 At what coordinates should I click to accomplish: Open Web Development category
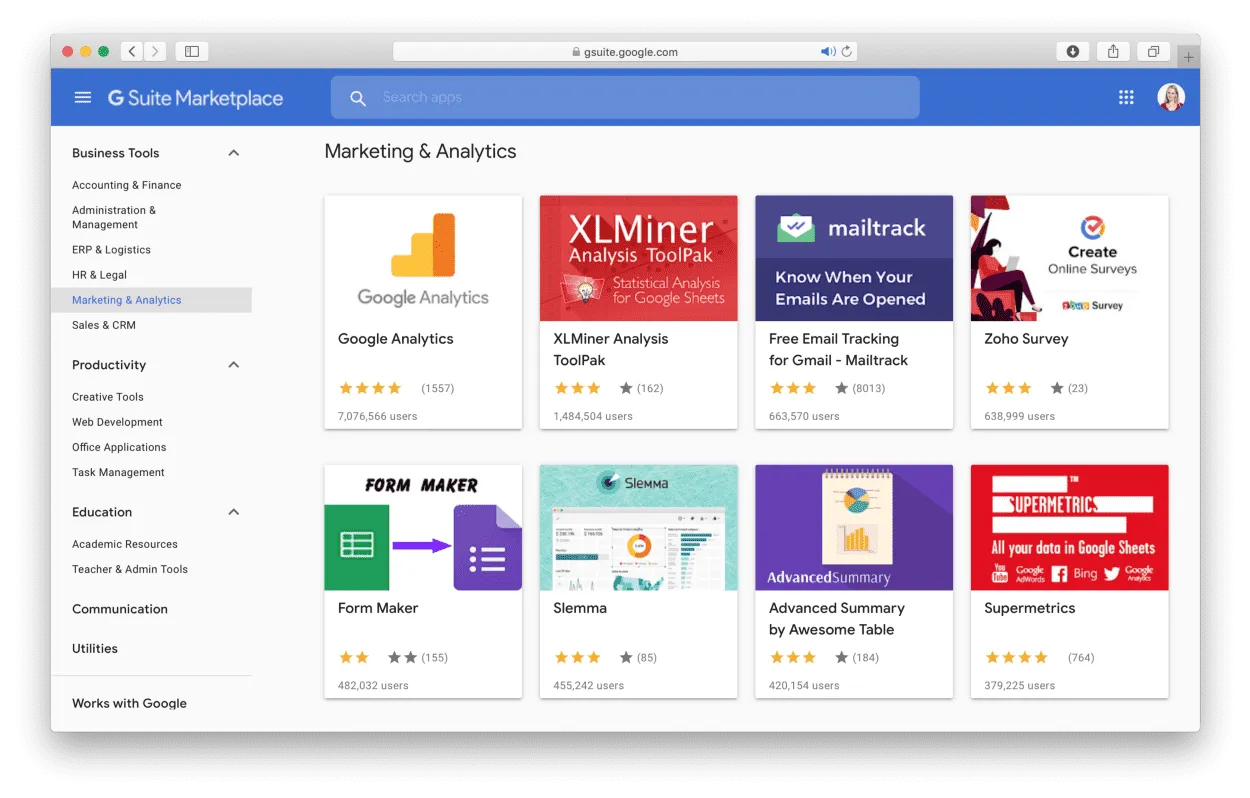pyautogui.click(x=117, y=422)
